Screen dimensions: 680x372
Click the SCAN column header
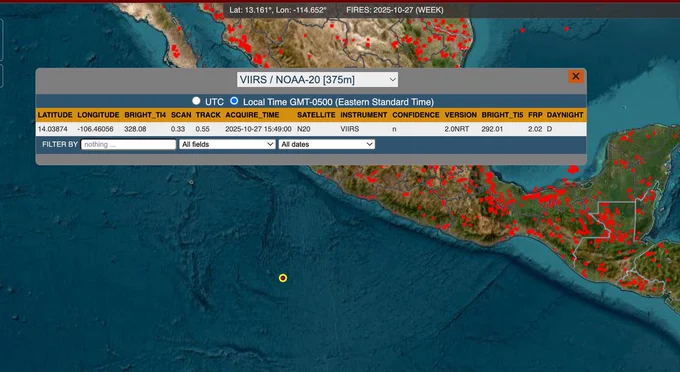pos(181,115)
